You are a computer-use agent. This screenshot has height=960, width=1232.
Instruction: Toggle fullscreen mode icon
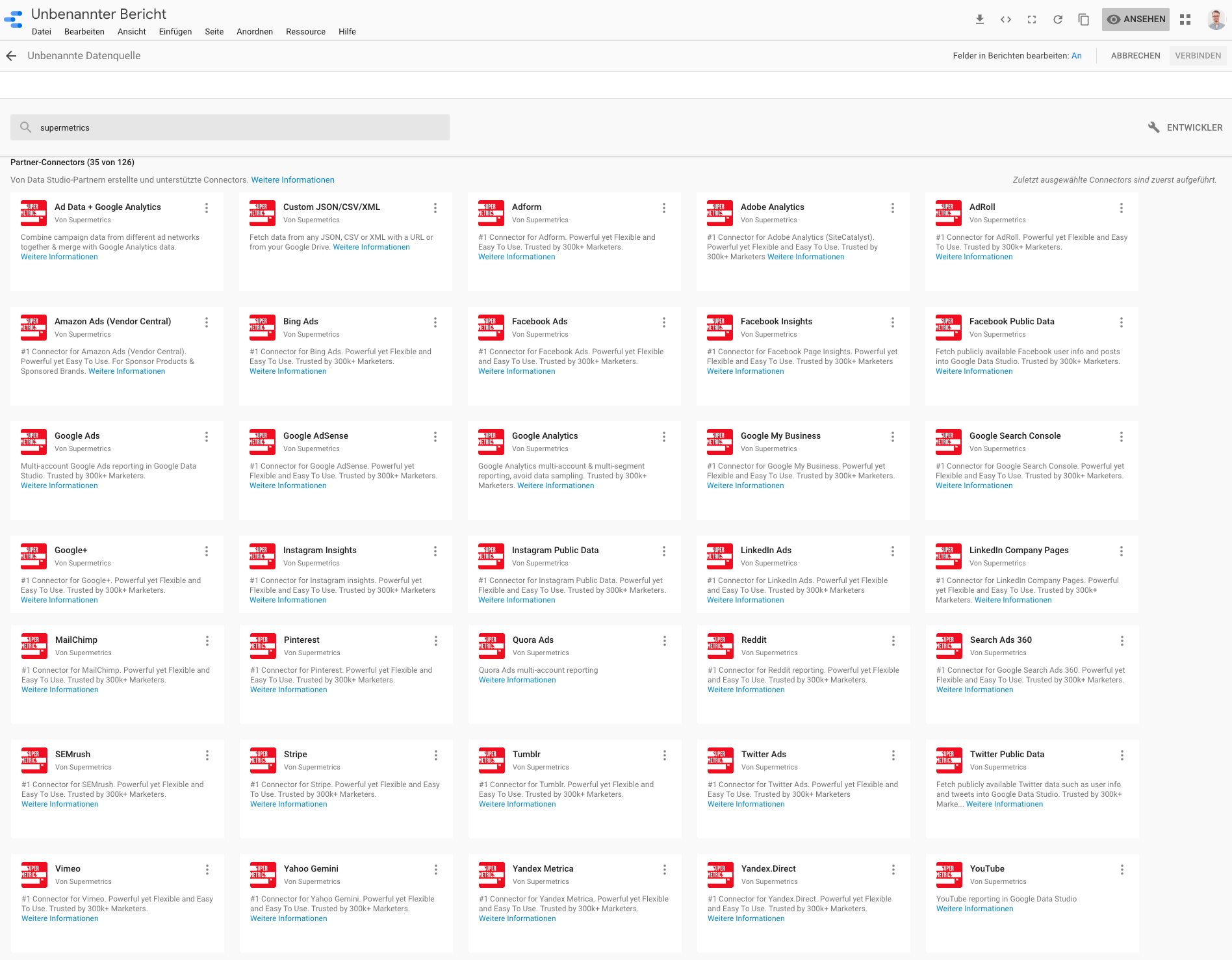pyautogui.click(x=1032, y=19)
